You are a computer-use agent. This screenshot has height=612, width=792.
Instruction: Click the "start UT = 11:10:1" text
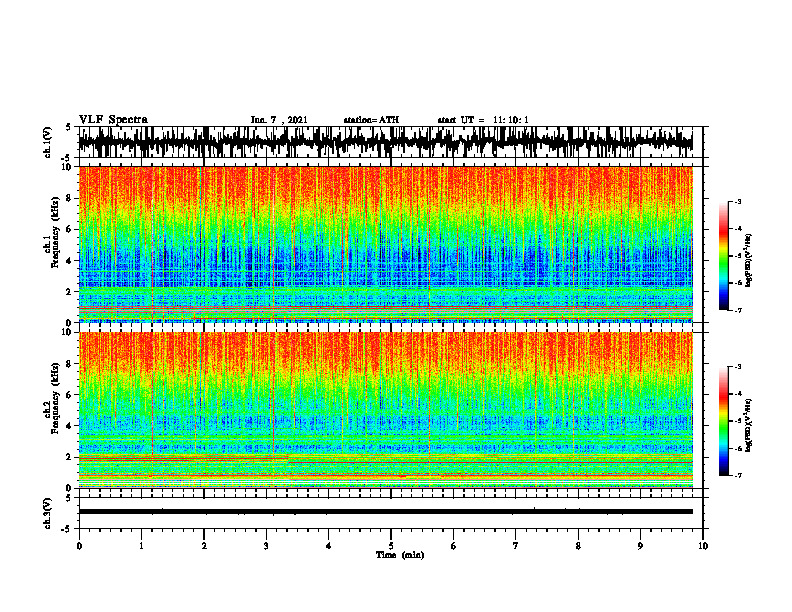pos(483,120)
